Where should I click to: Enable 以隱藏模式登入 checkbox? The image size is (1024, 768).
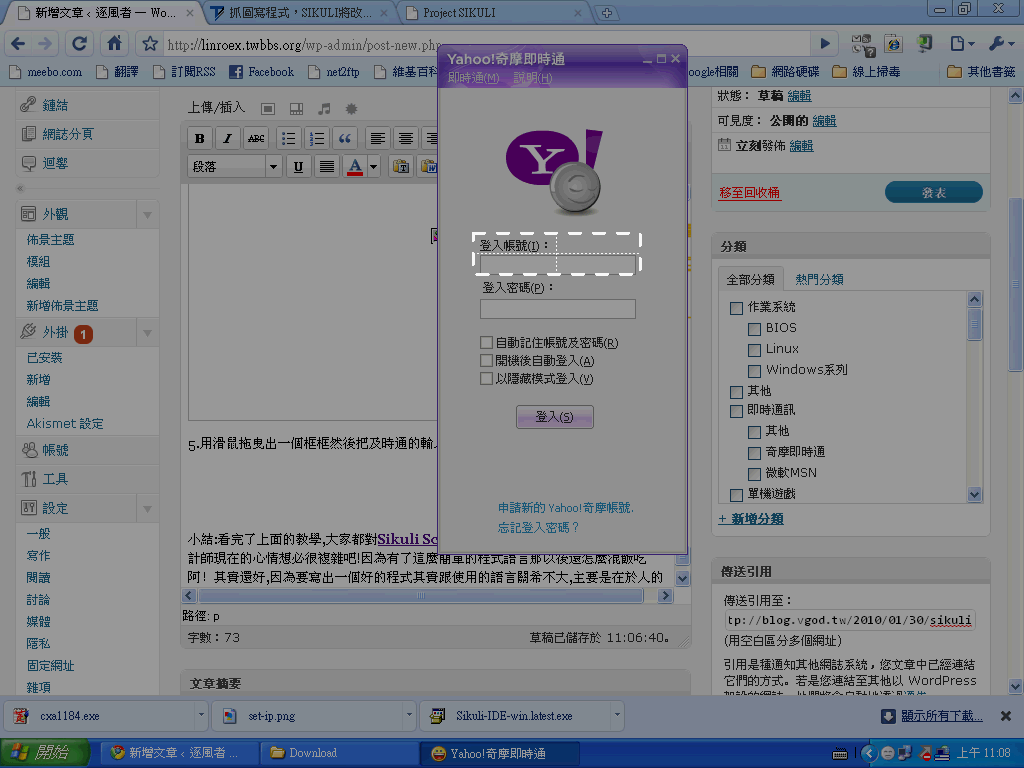[x=487, y=379]
